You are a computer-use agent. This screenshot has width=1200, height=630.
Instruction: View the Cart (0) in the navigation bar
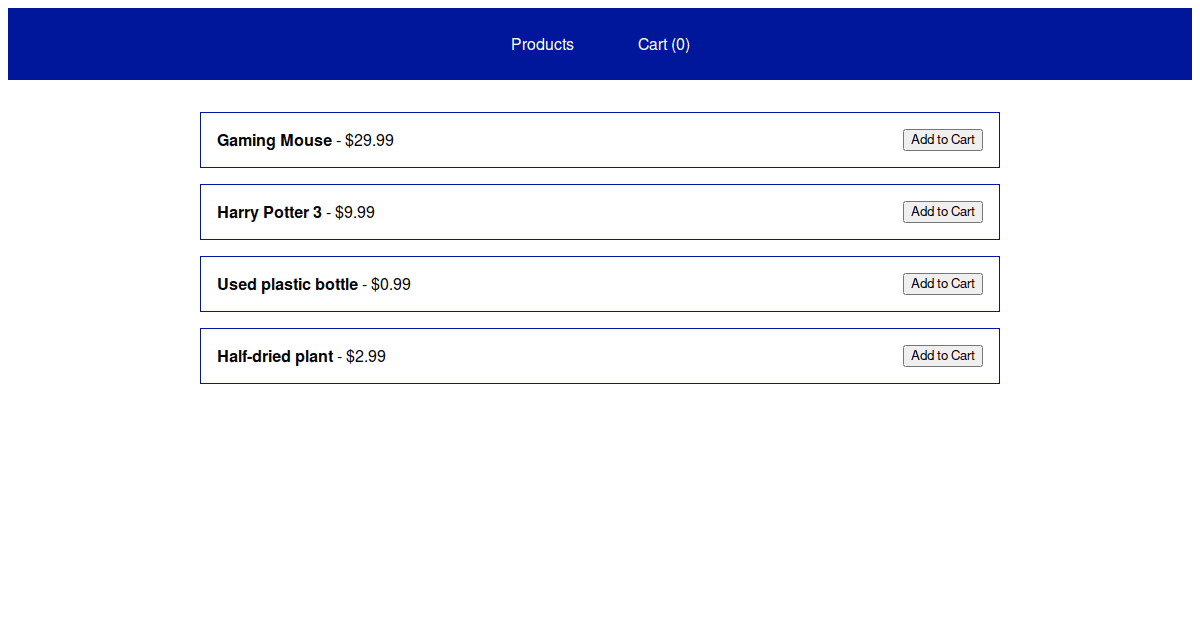(x=663, y=44)
